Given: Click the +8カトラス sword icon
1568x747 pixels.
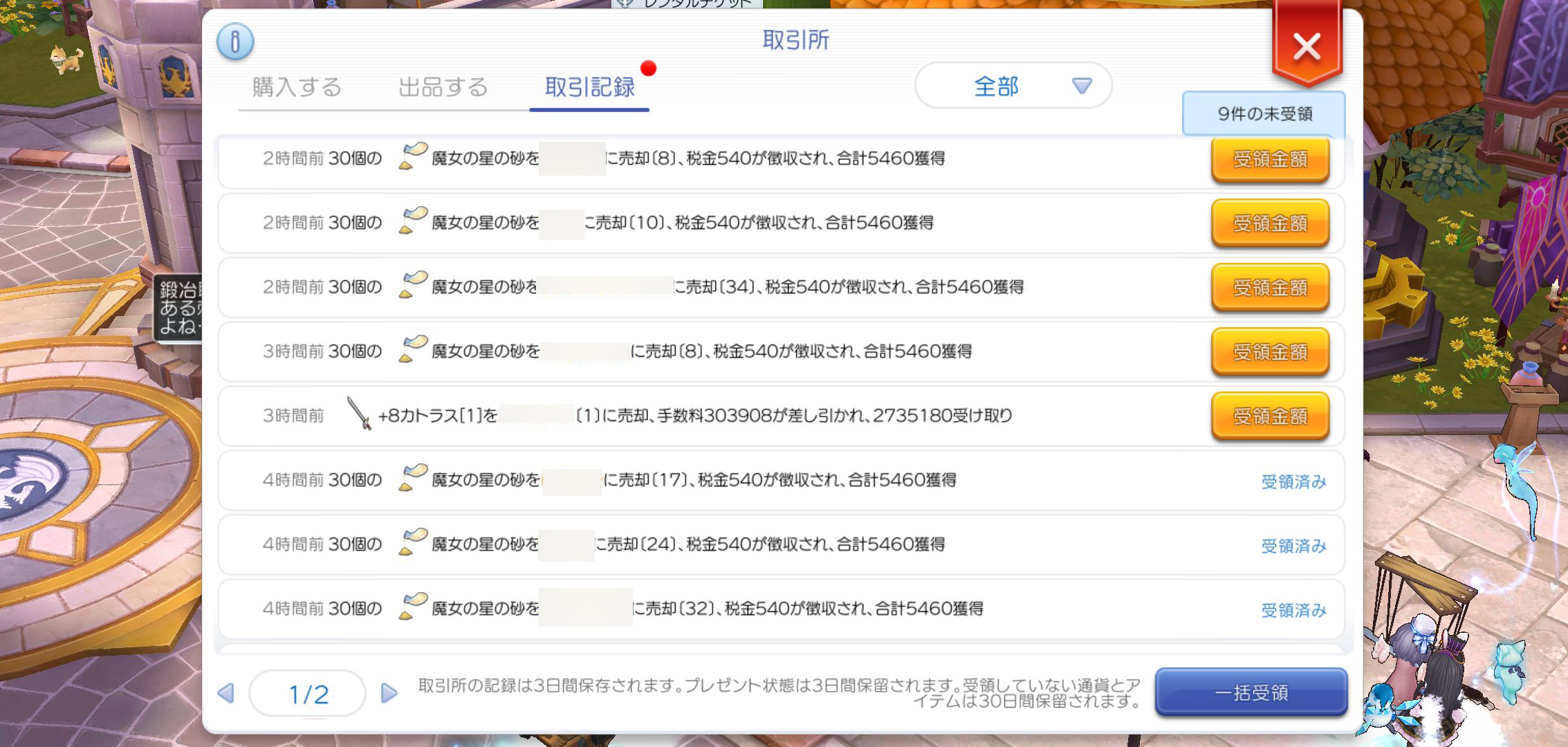Looking at the screenshot, I should tap(360, 414).
